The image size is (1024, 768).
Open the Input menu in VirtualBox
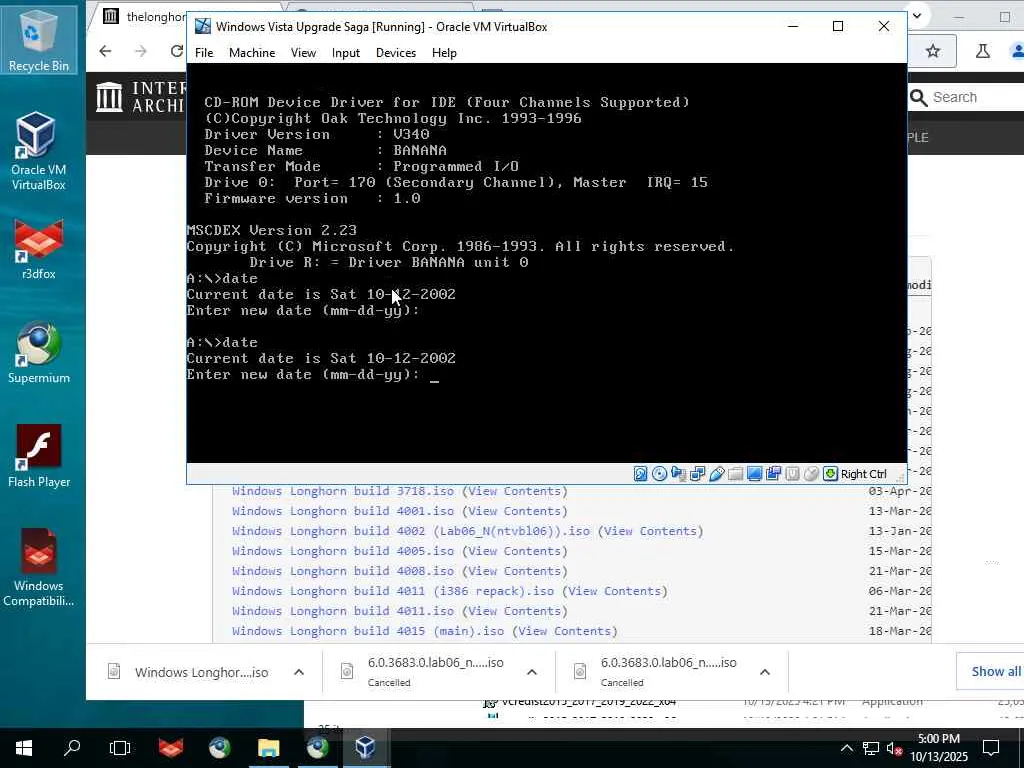pos(345,53)
